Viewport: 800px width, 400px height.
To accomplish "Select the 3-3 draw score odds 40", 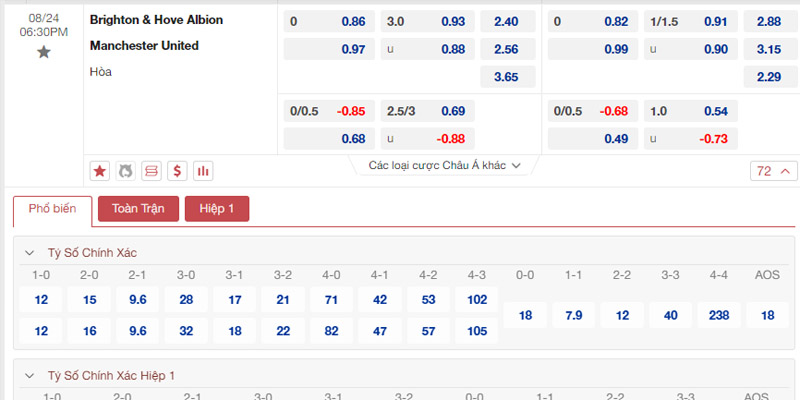I will 670,315.
